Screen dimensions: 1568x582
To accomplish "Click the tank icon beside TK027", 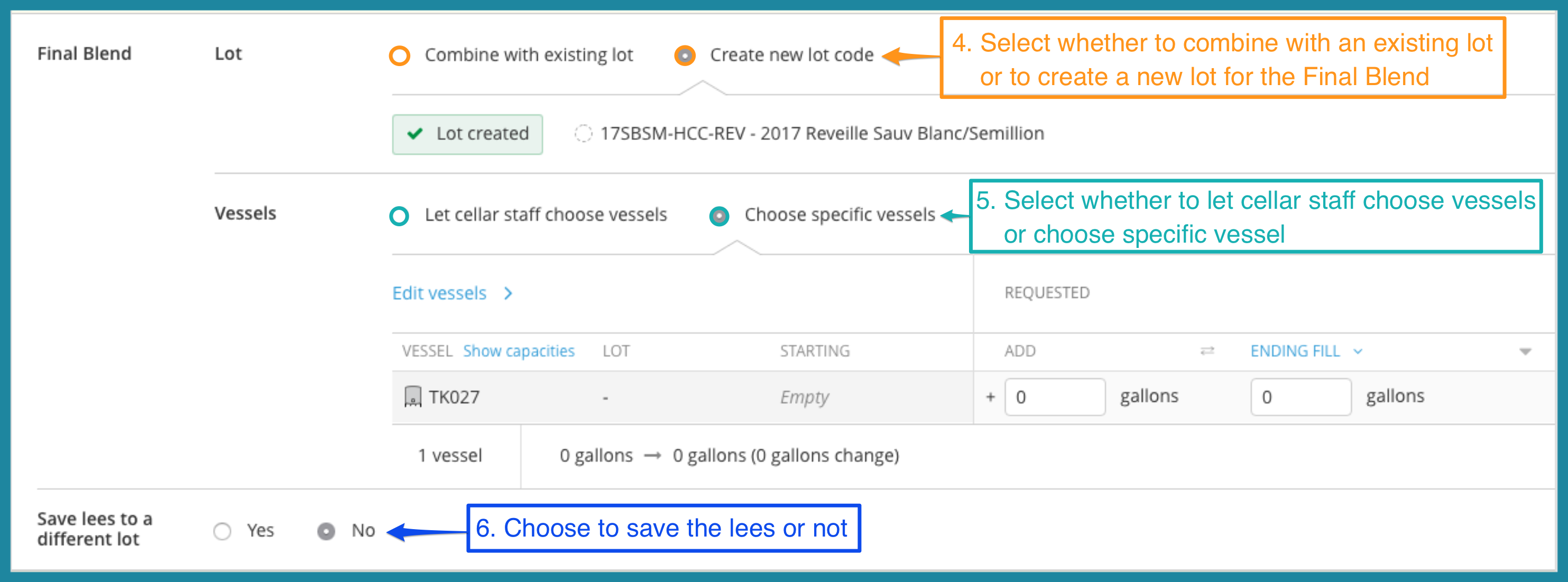I will [x=413, y=397].
